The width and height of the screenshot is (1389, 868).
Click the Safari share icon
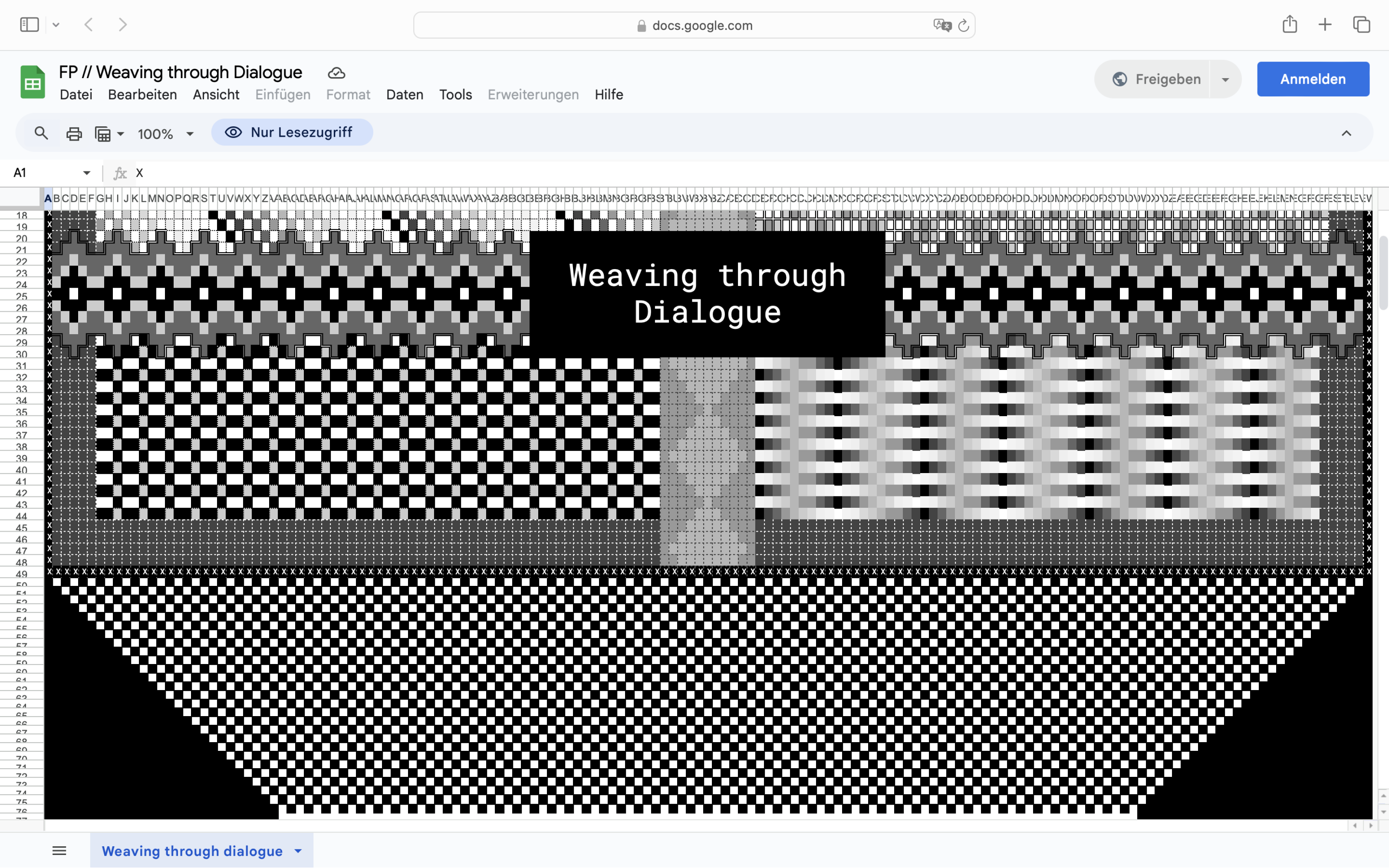pos(1290,25)
